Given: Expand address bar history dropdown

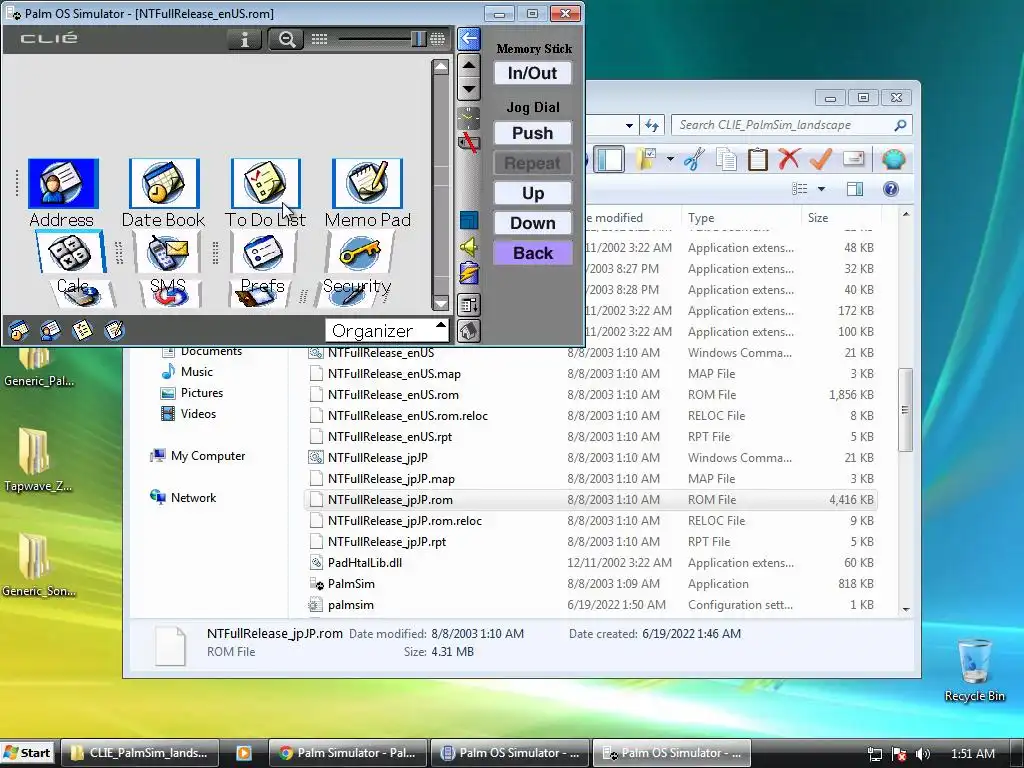Looking at the screenshot, I should point(629,125).
